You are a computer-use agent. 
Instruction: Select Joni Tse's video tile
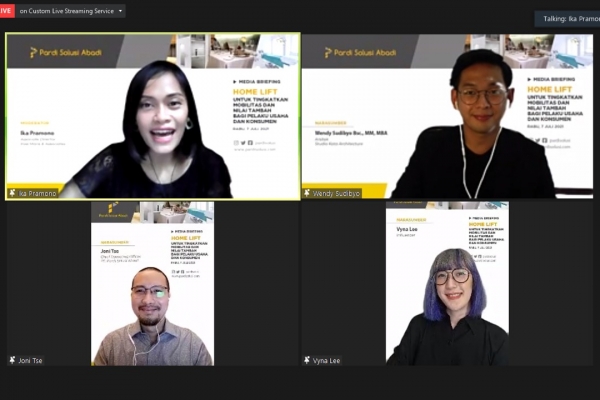[x=152, y=283]
